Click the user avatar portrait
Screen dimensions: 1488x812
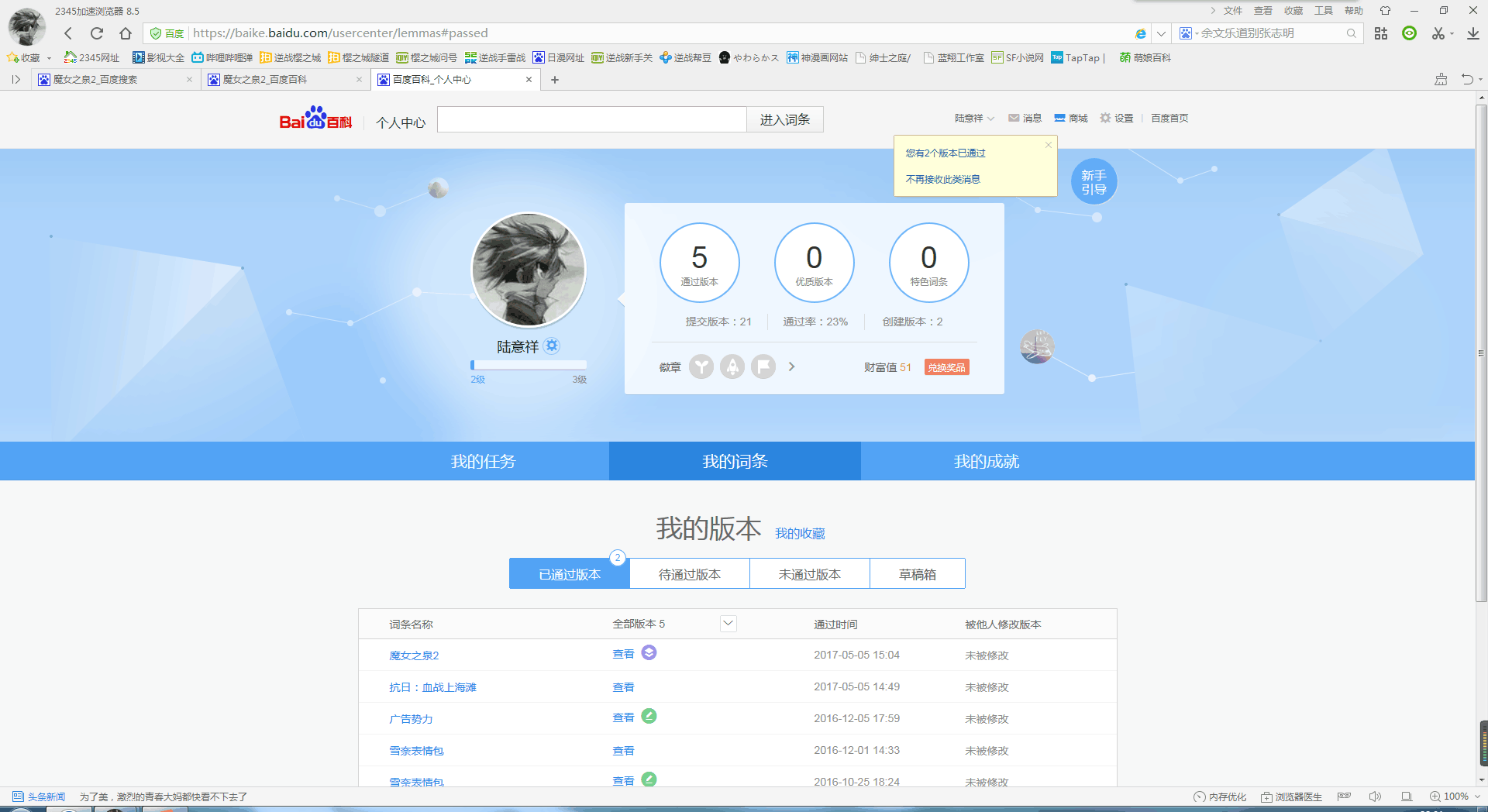[x=529, y=270]
